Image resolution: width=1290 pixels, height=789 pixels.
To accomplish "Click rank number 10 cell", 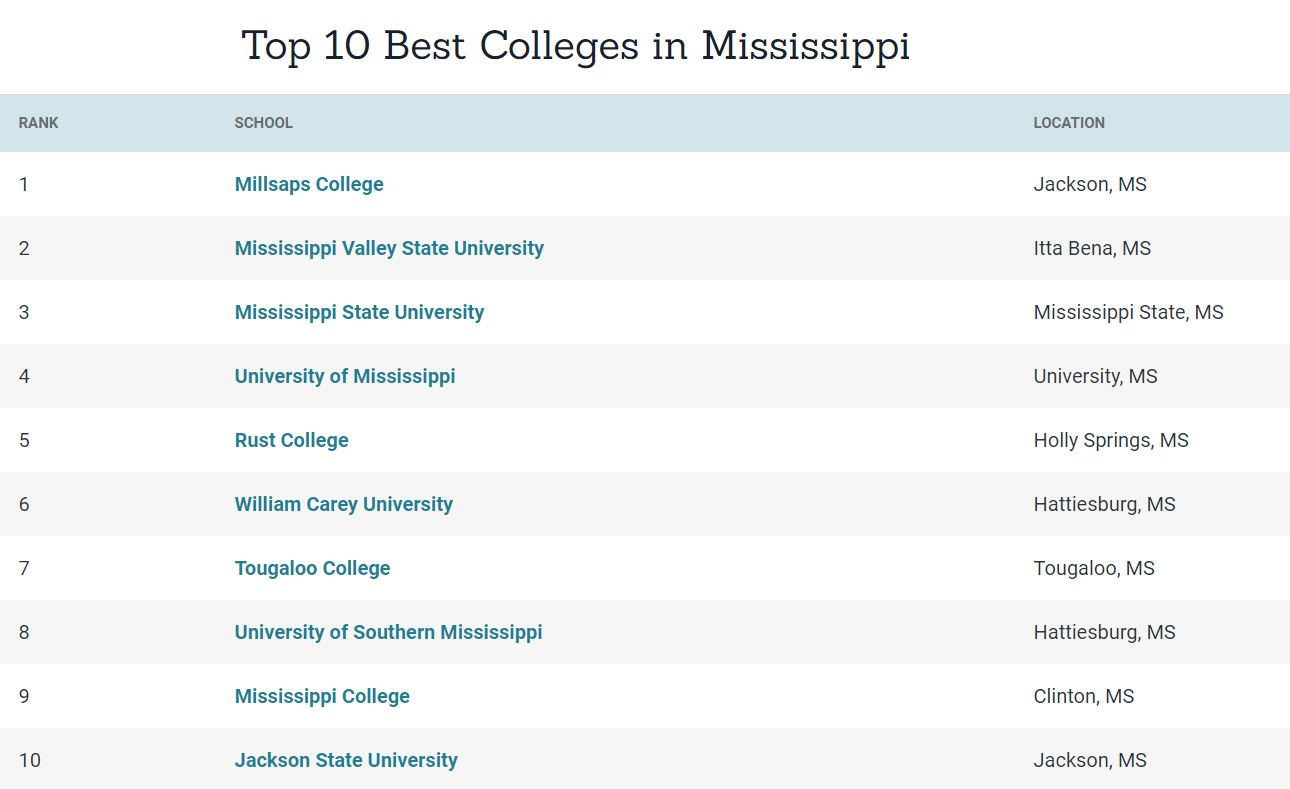I will [30, 760].
